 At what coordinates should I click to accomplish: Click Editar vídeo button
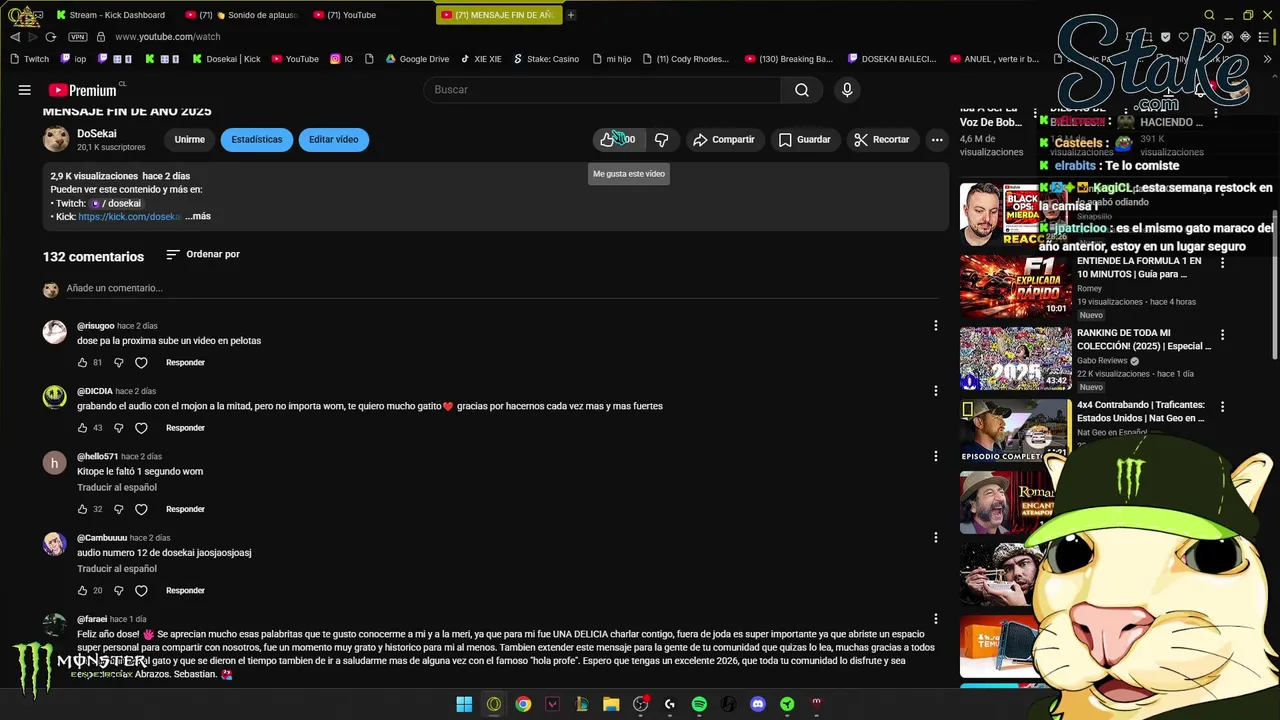pyautogui.click(x=334, y=140)
